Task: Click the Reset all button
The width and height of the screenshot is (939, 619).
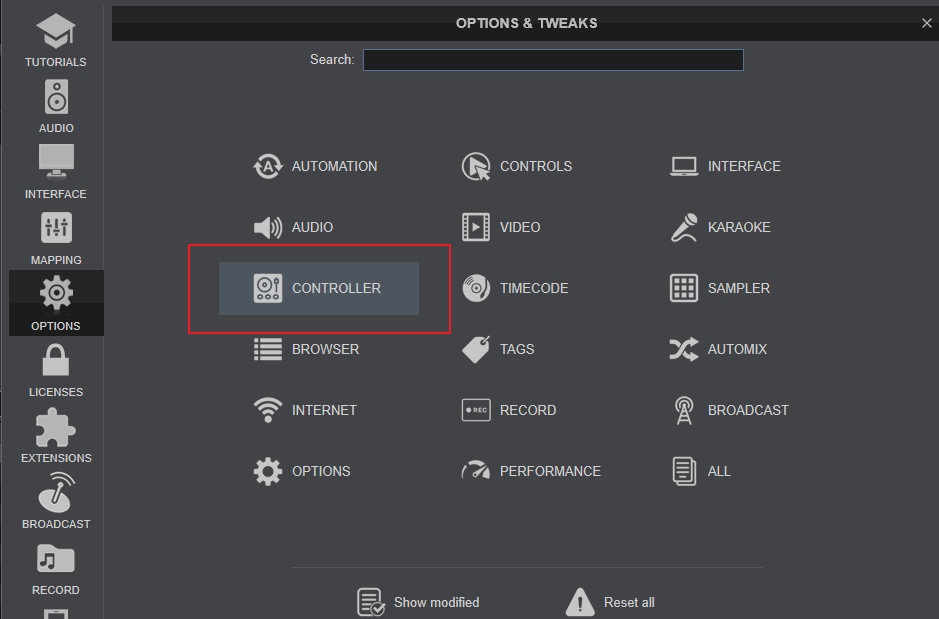Action: (611, 602)
